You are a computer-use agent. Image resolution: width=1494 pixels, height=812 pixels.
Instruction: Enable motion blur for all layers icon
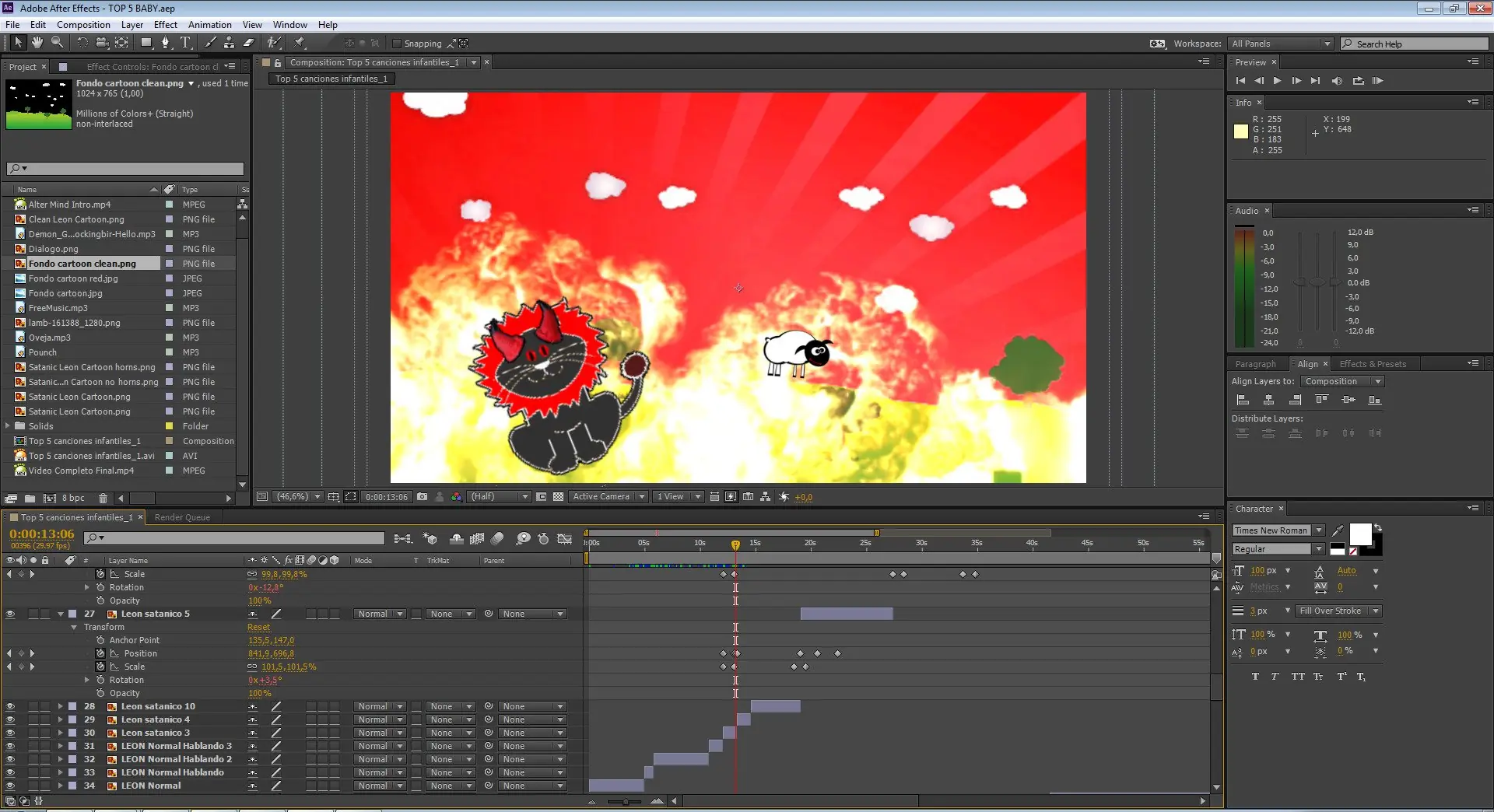point(498,538)
